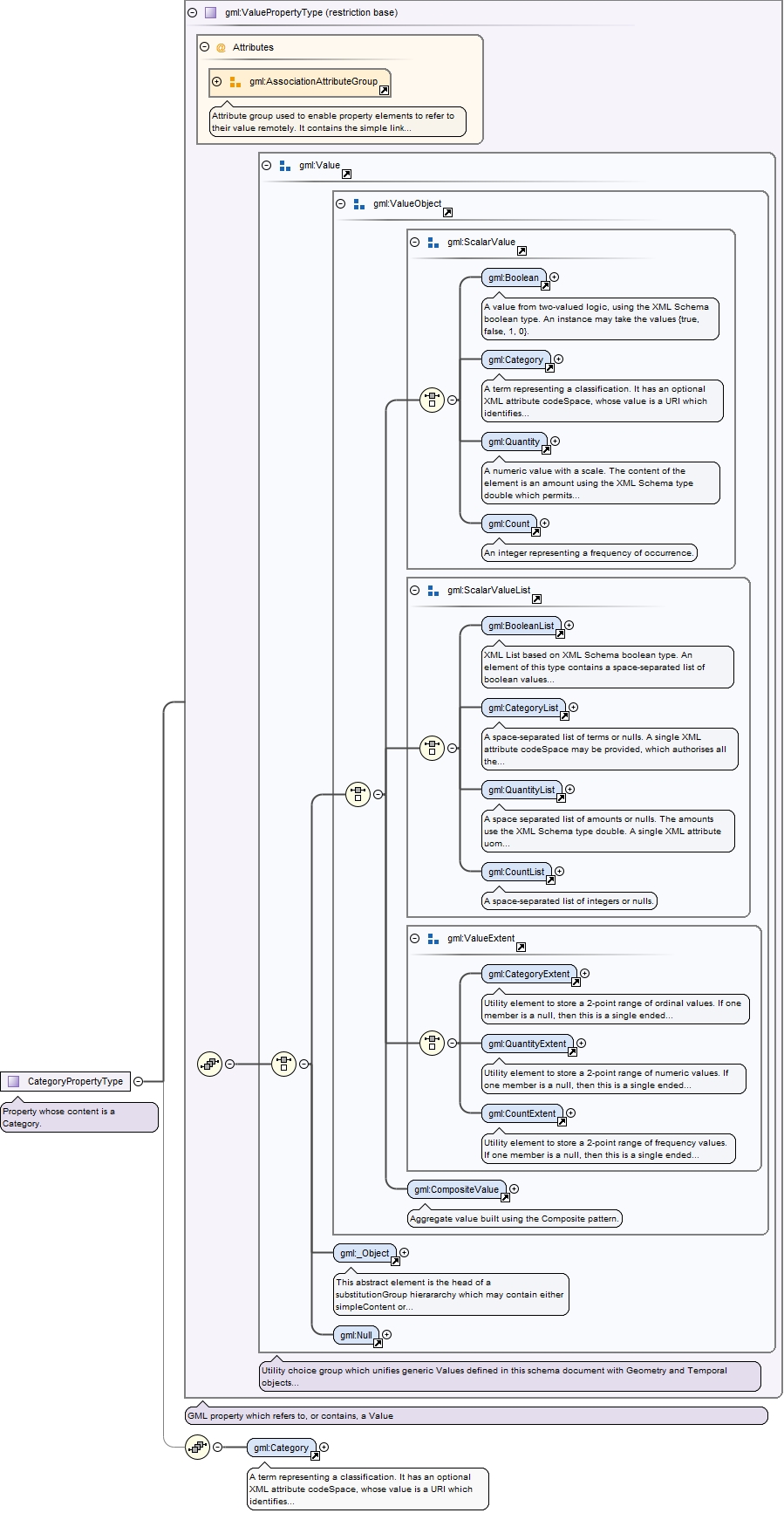
Task: Collapse the Attributes section
Action: click(204, 47)
